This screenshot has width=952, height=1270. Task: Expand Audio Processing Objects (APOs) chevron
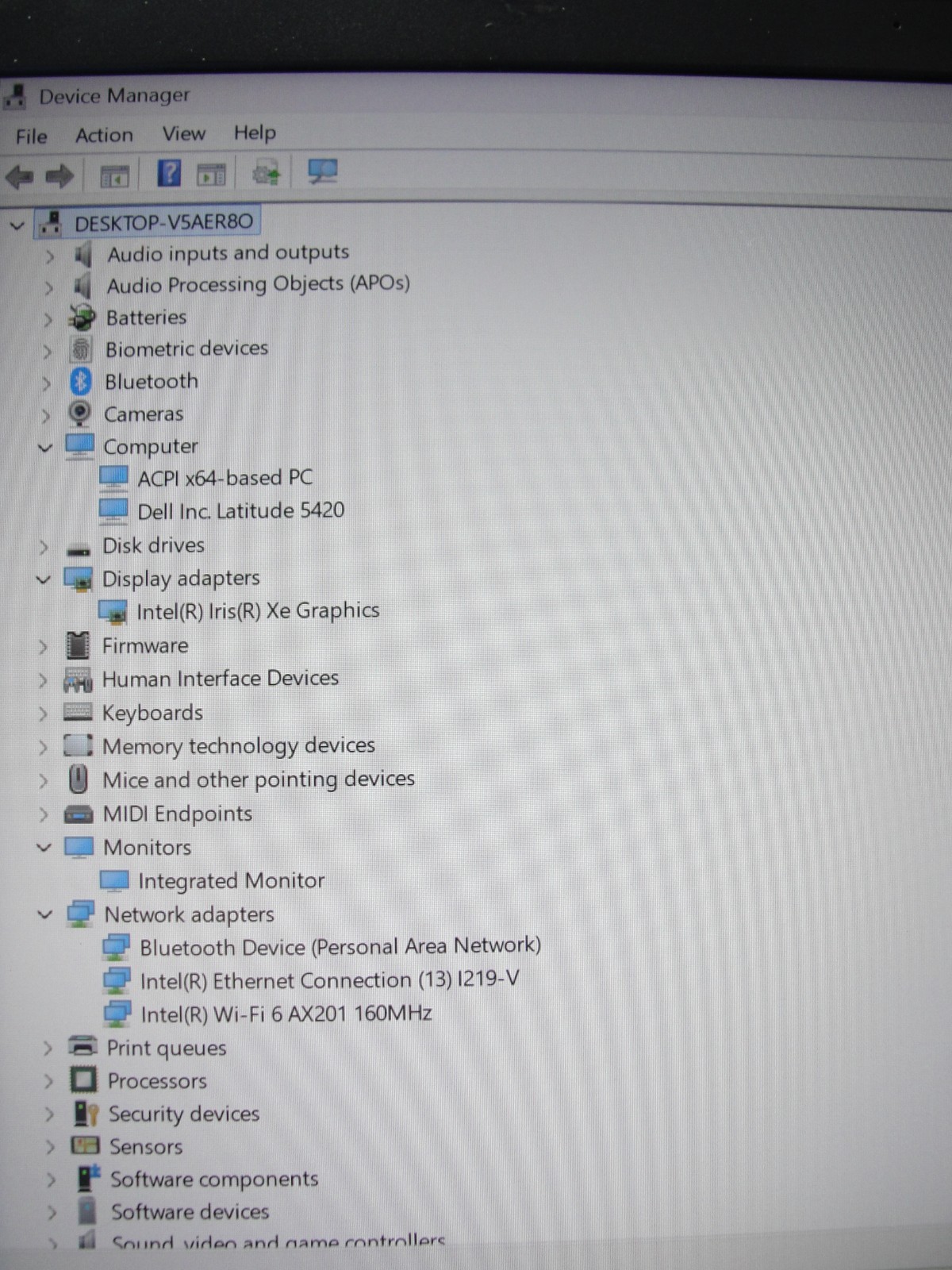[x=48, y=287]
